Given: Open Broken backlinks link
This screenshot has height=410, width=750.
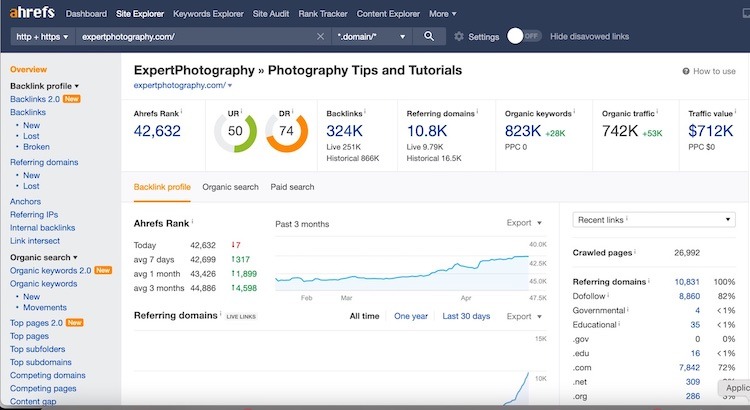Looking at the screenshot, I should (36, 147).
